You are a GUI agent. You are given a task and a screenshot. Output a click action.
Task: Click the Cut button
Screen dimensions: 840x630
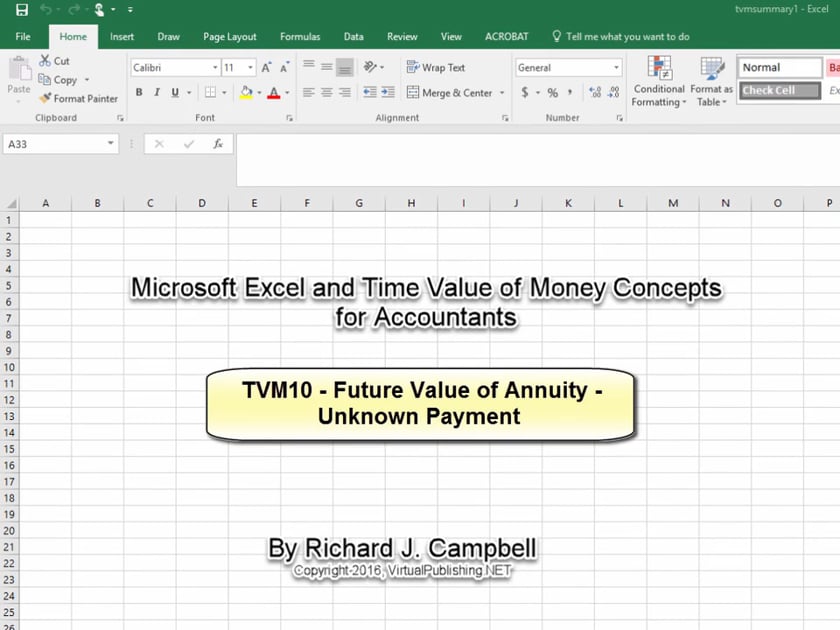(55, 61)
